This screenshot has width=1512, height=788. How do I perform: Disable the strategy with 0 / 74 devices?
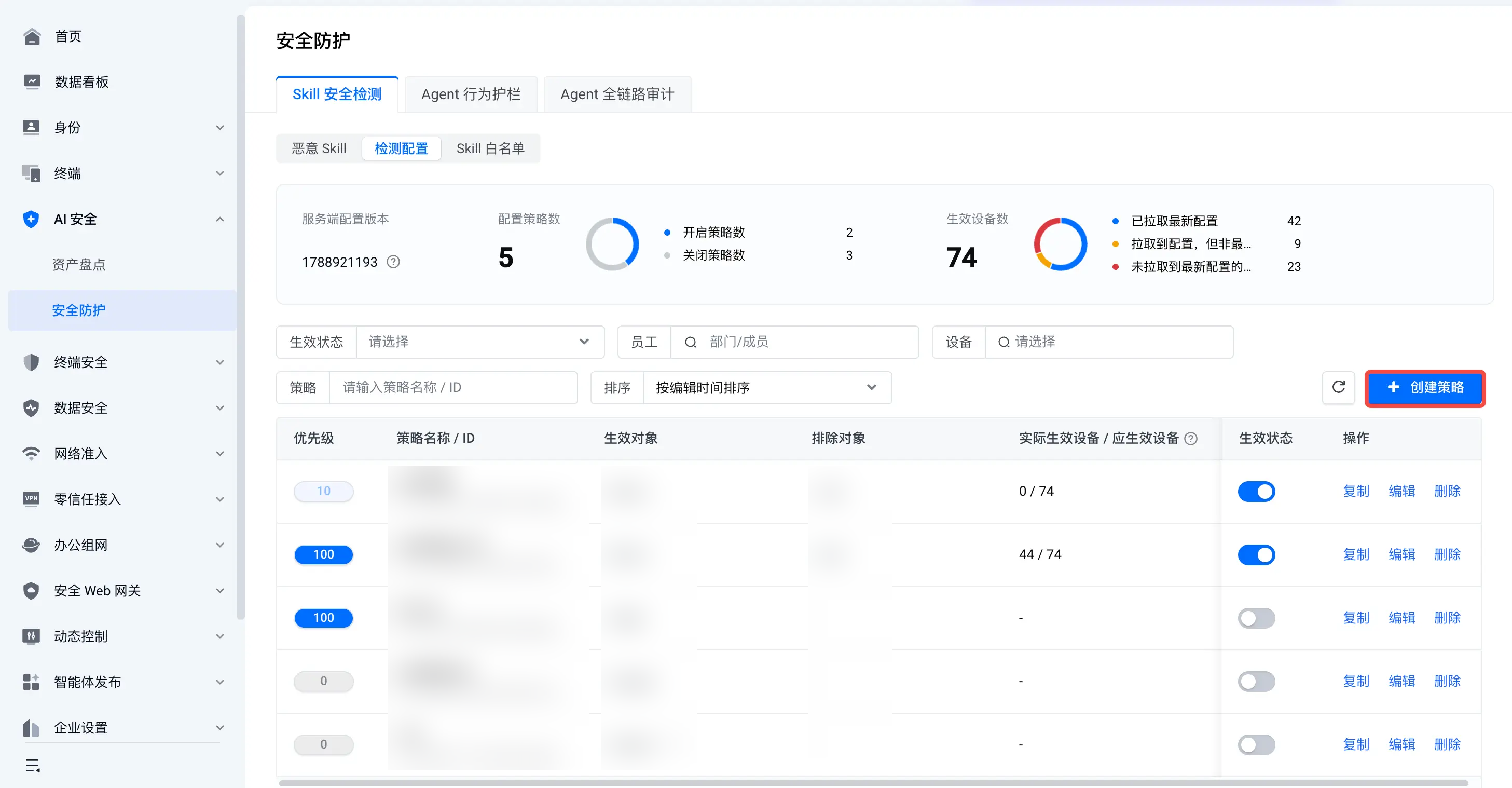pyautogui.click(x=1256, y=492)
